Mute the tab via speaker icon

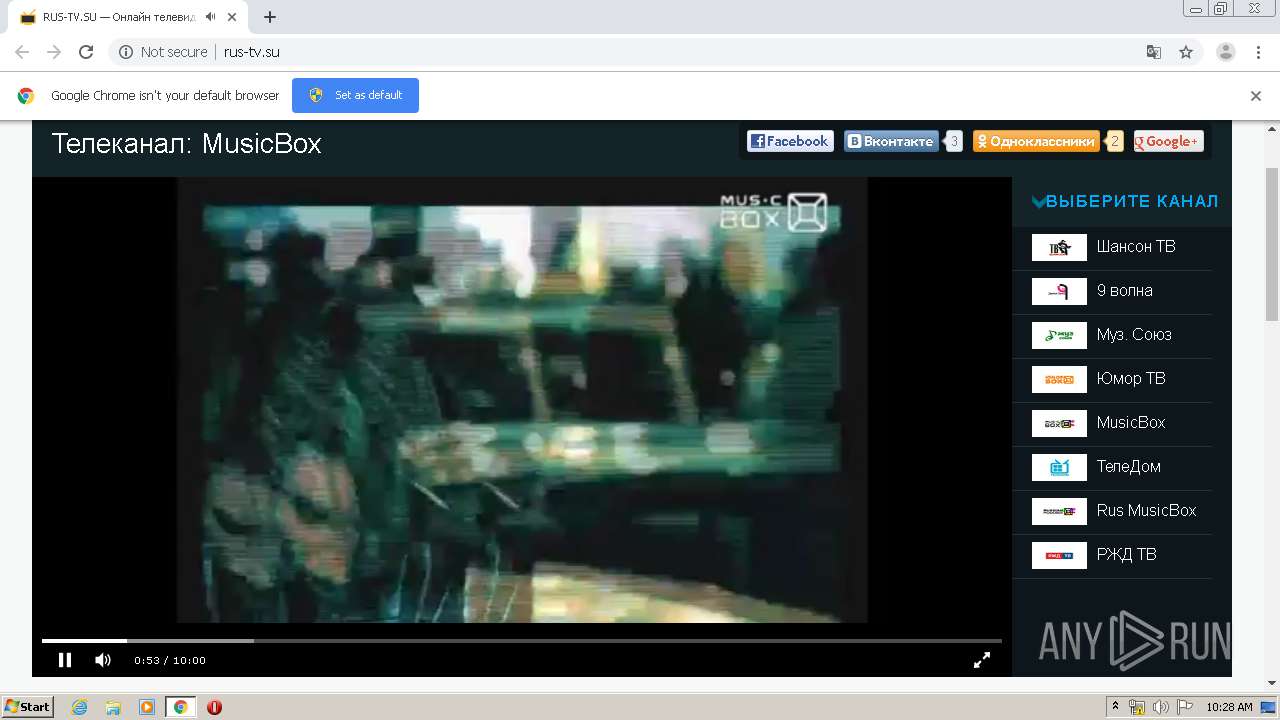coord(210,17)
